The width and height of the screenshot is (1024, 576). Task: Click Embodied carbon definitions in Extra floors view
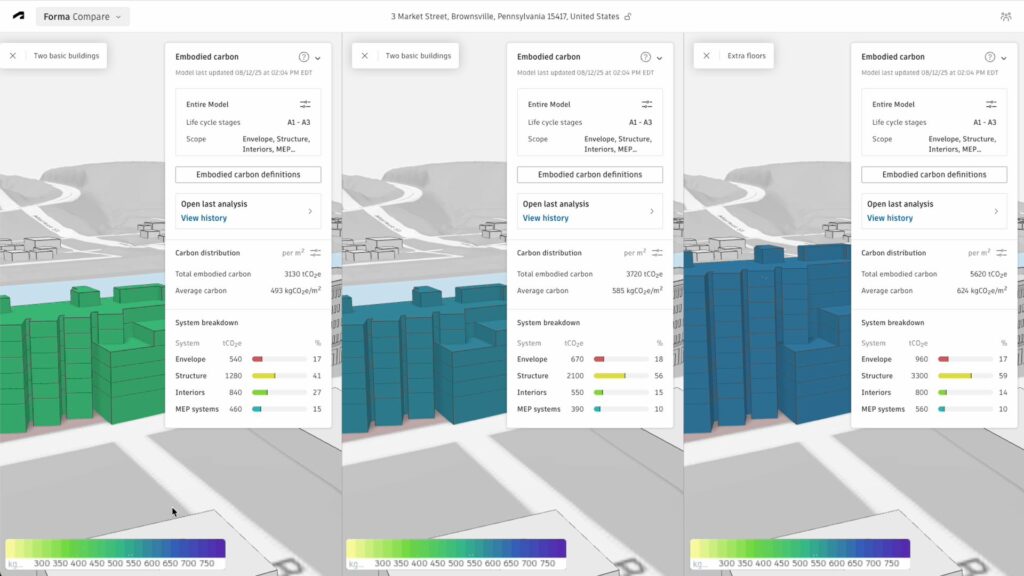[x=934, y=174]
